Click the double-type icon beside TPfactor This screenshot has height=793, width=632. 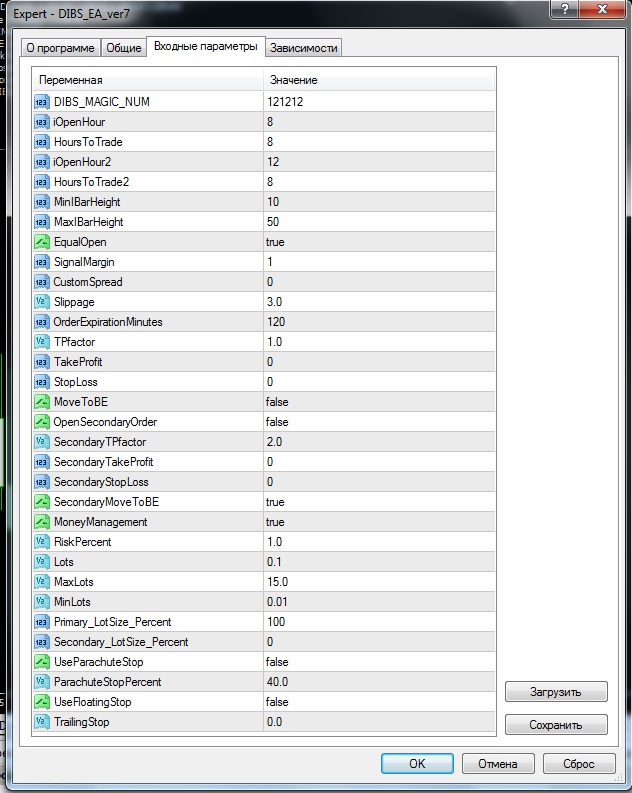(x=42, y=342)
